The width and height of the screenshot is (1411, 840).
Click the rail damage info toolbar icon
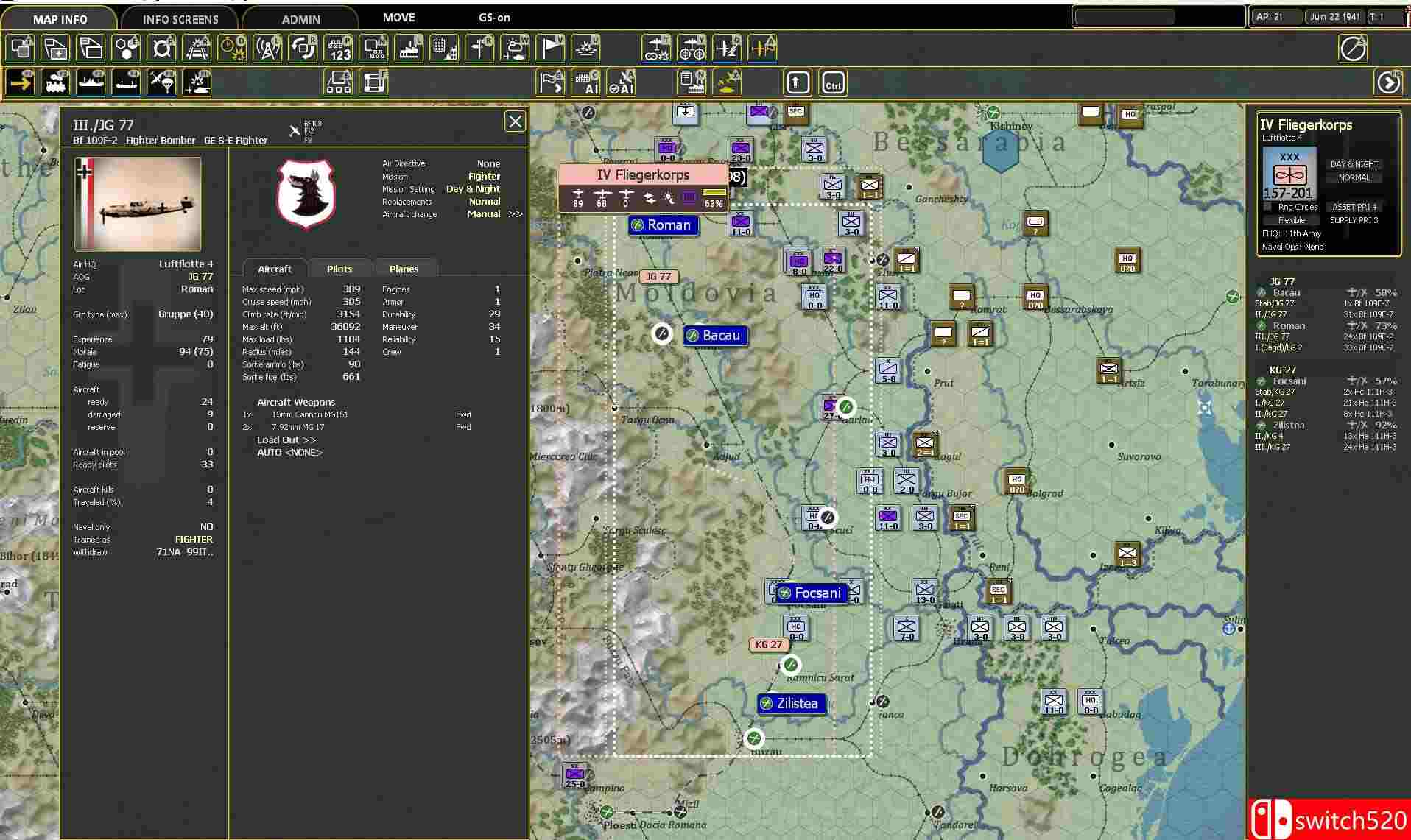click(x=197, y=49)
